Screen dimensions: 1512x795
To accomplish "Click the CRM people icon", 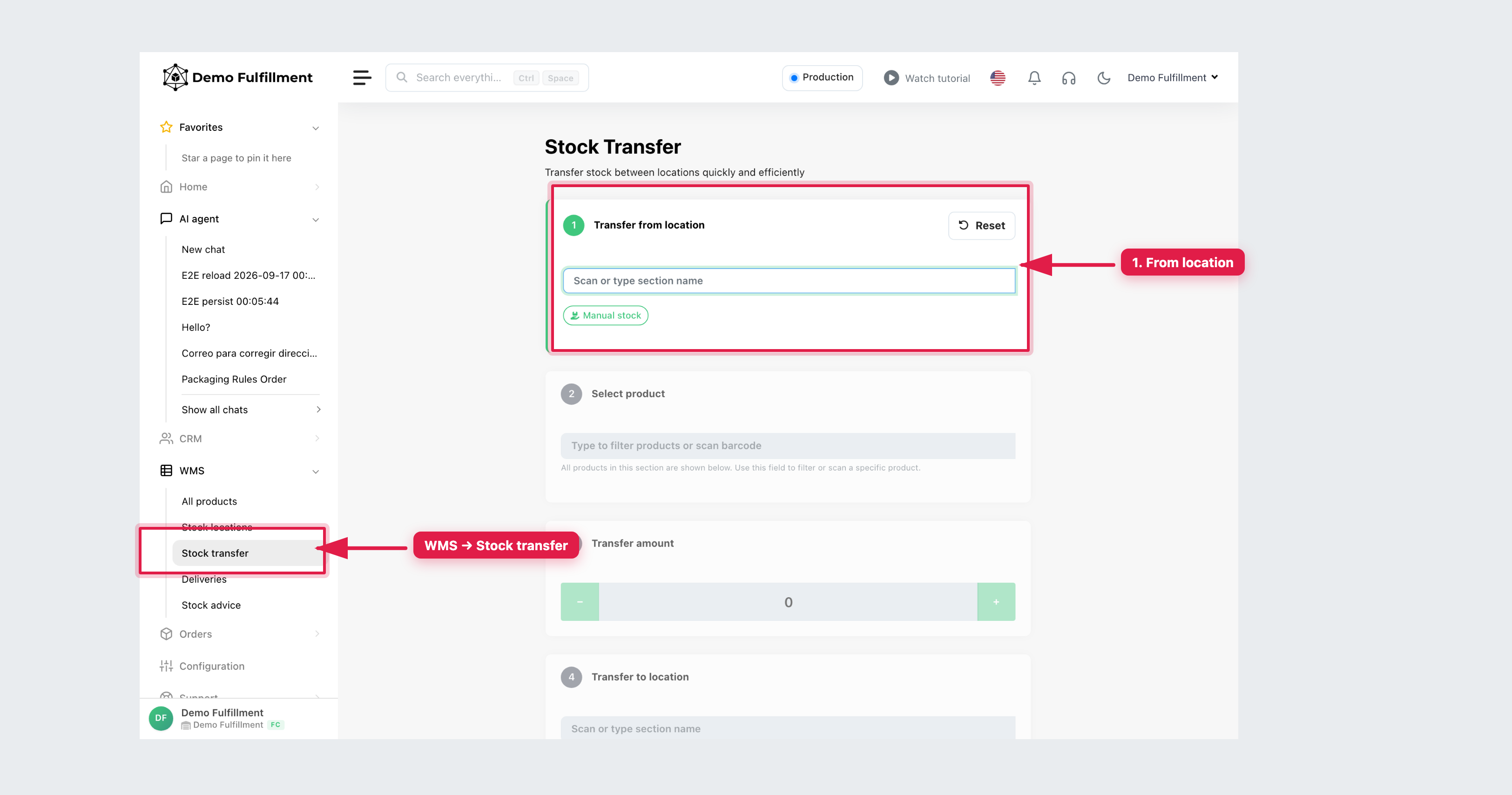I will (x=166, y=438).
